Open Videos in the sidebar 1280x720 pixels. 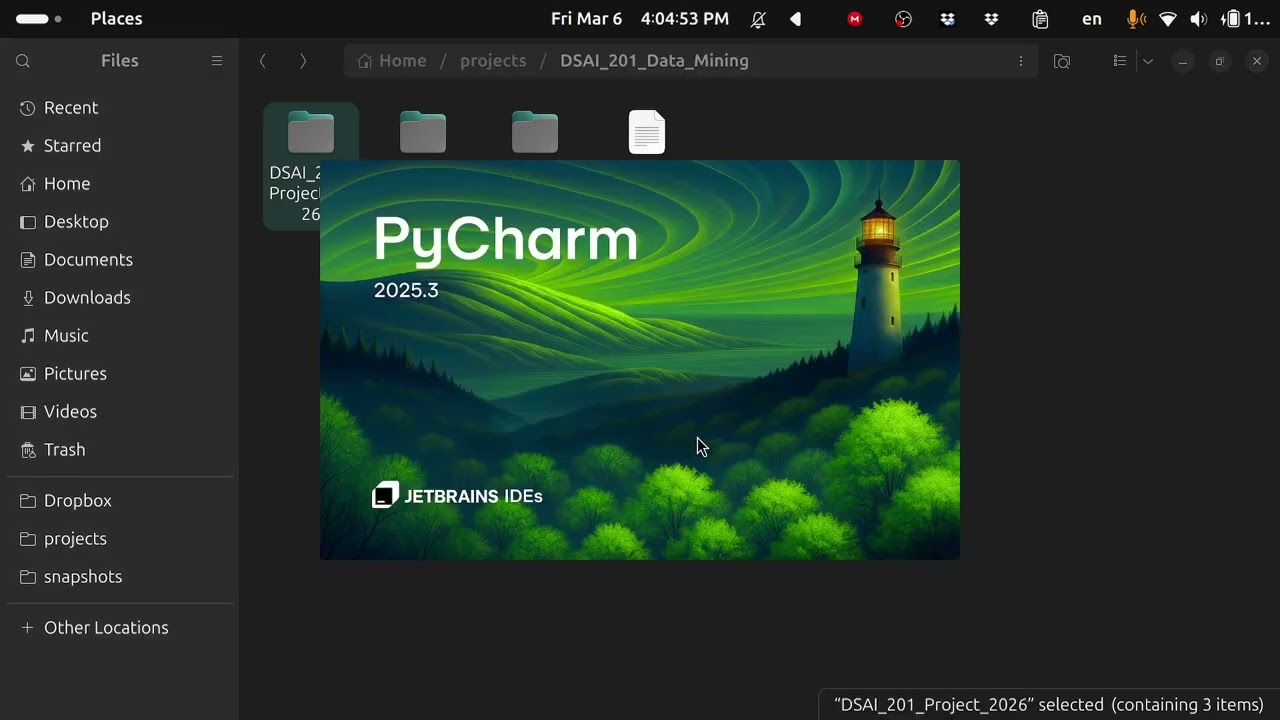click(120, 412)
